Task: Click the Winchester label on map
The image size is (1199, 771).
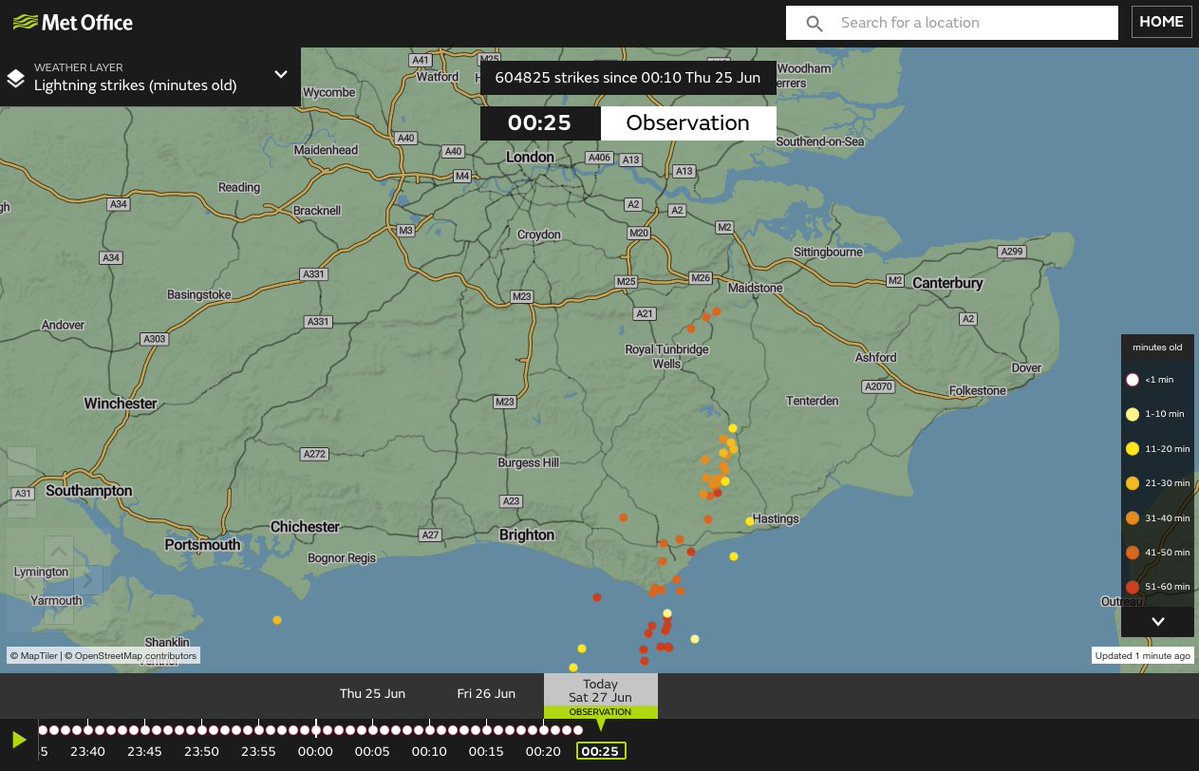Action: (x=120, y=403)
